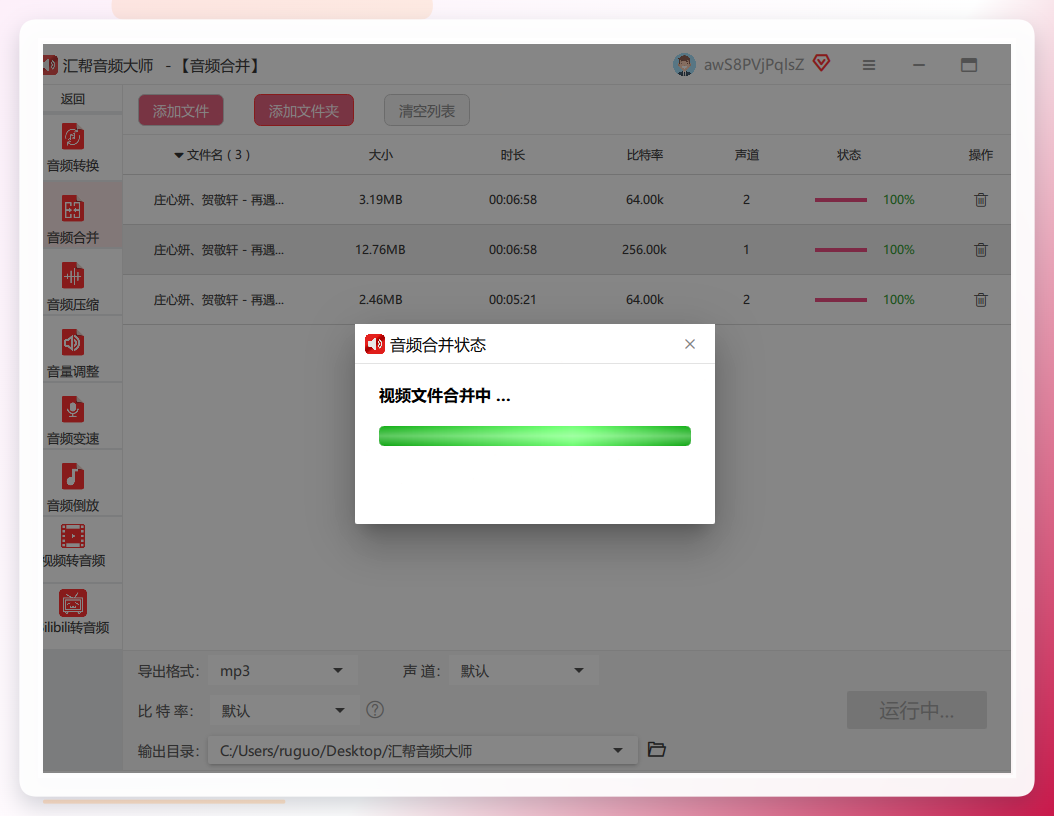1054x816 pixels.
Task: Click the 返回 back item
Action: (73, 99)
